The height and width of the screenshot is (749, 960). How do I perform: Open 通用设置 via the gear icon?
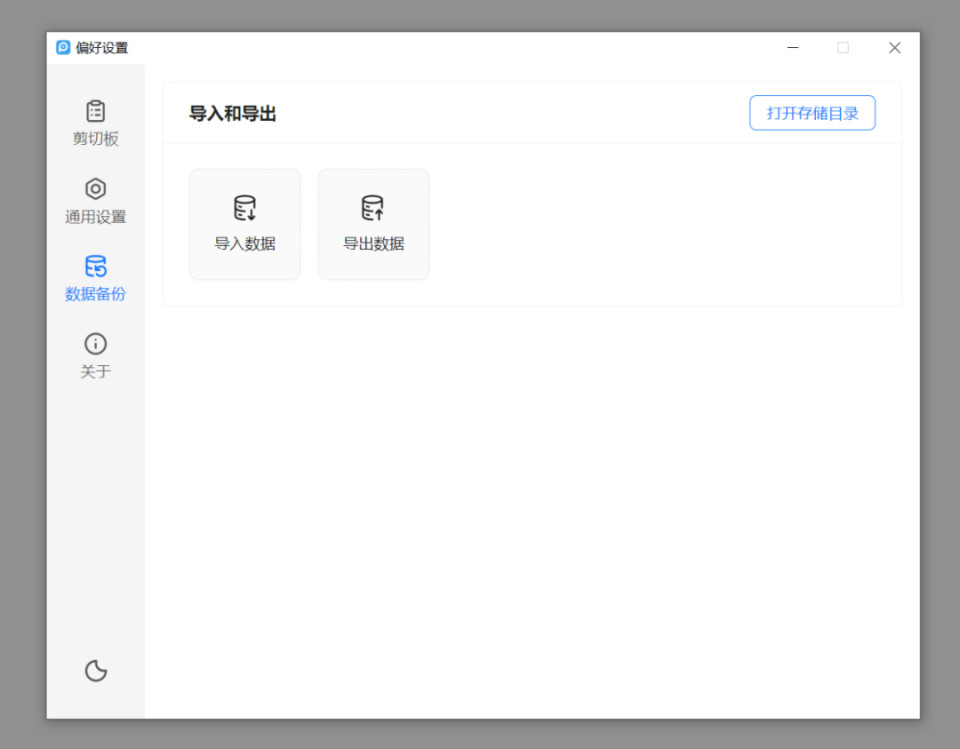(95, 189)
